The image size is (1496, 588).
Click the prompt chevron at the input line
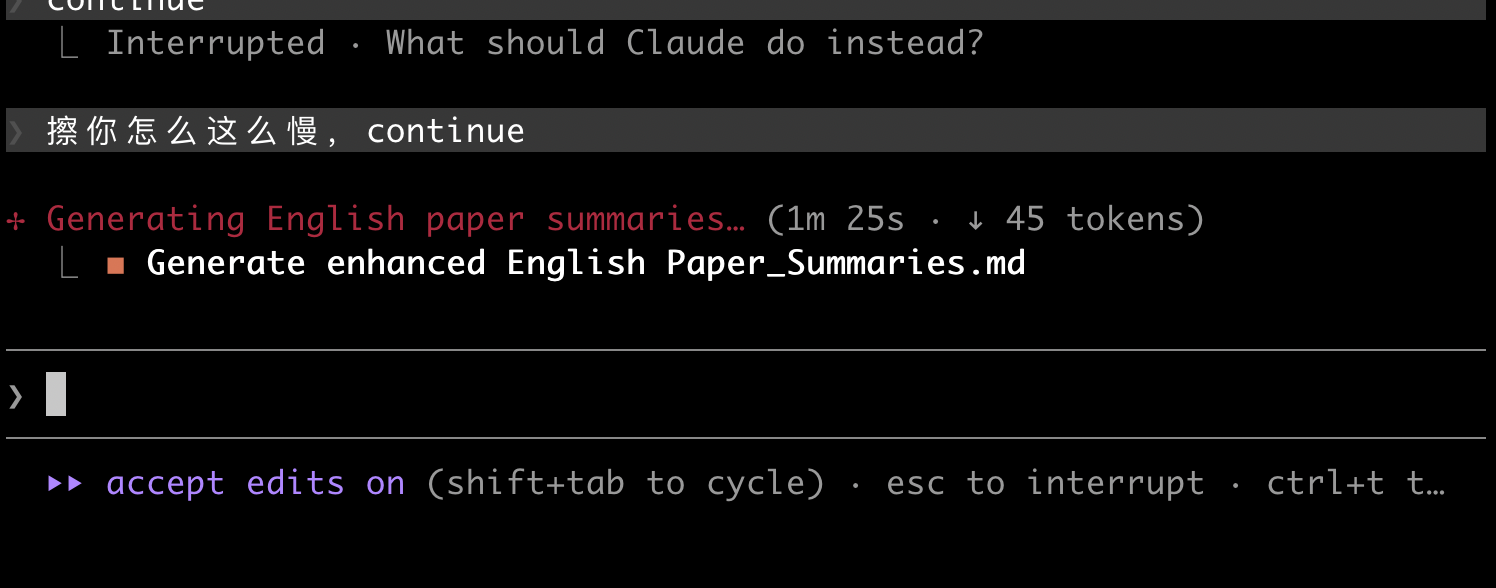(x=15, y=396)
